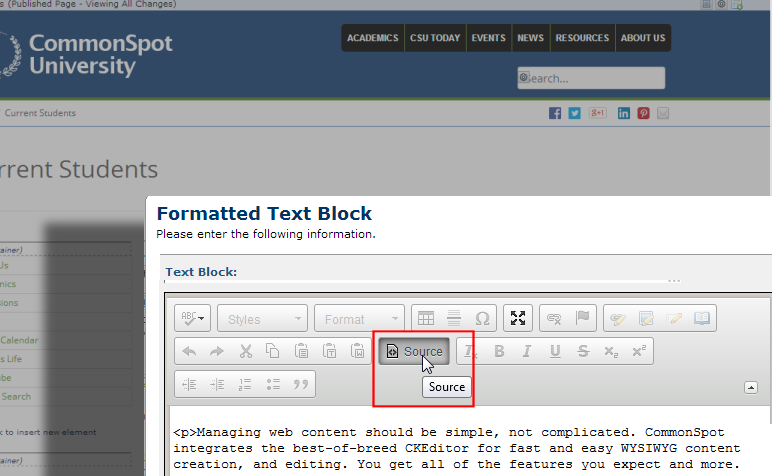Click the field-with-pencil edit icon
Screen dimensions: 772x476
(x=674, y=318)
